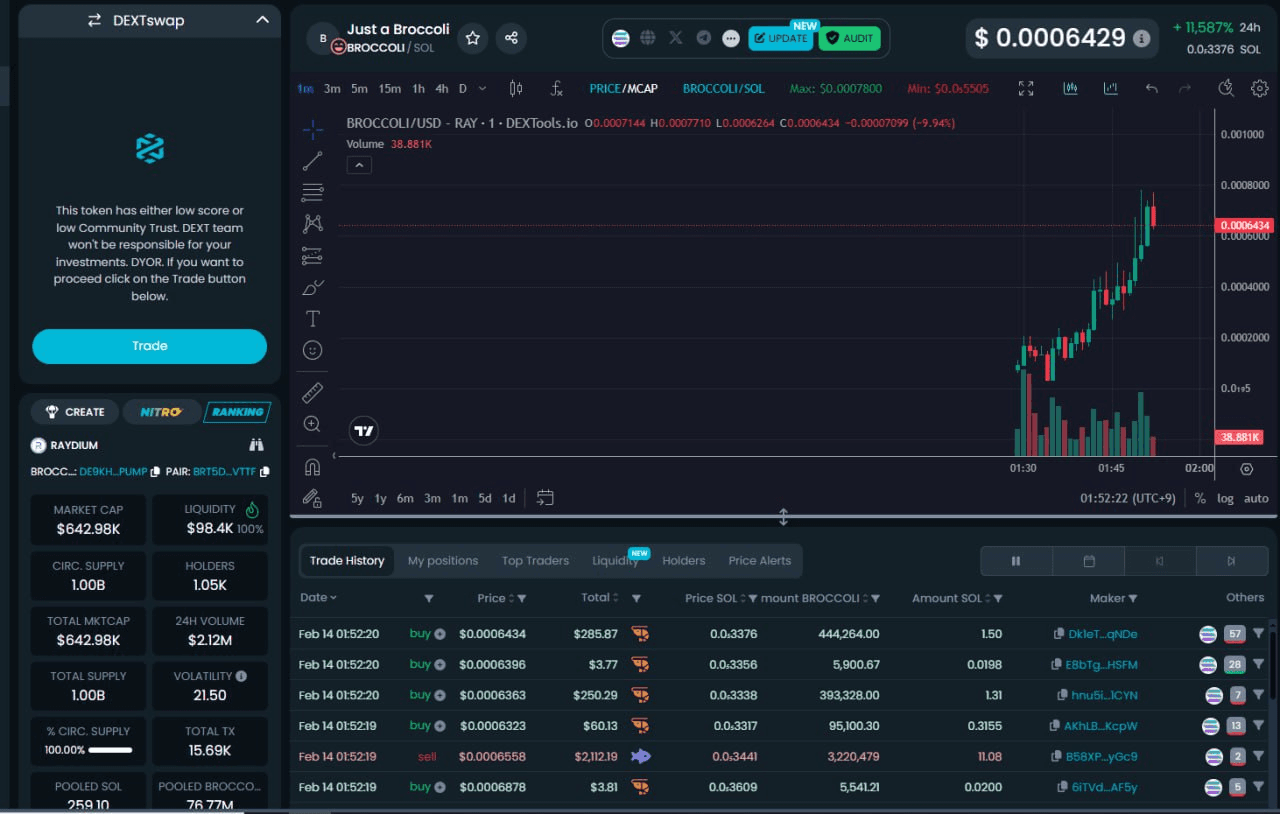The image size is (1280, 814).
Task: Open the fx indicators menu
Action: point(557,88)
